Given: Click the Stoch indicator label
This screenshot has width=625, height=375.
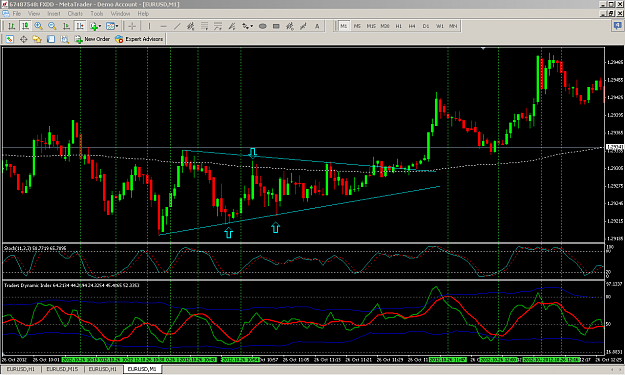Looking at the screenshot, I should pos(35,248).
